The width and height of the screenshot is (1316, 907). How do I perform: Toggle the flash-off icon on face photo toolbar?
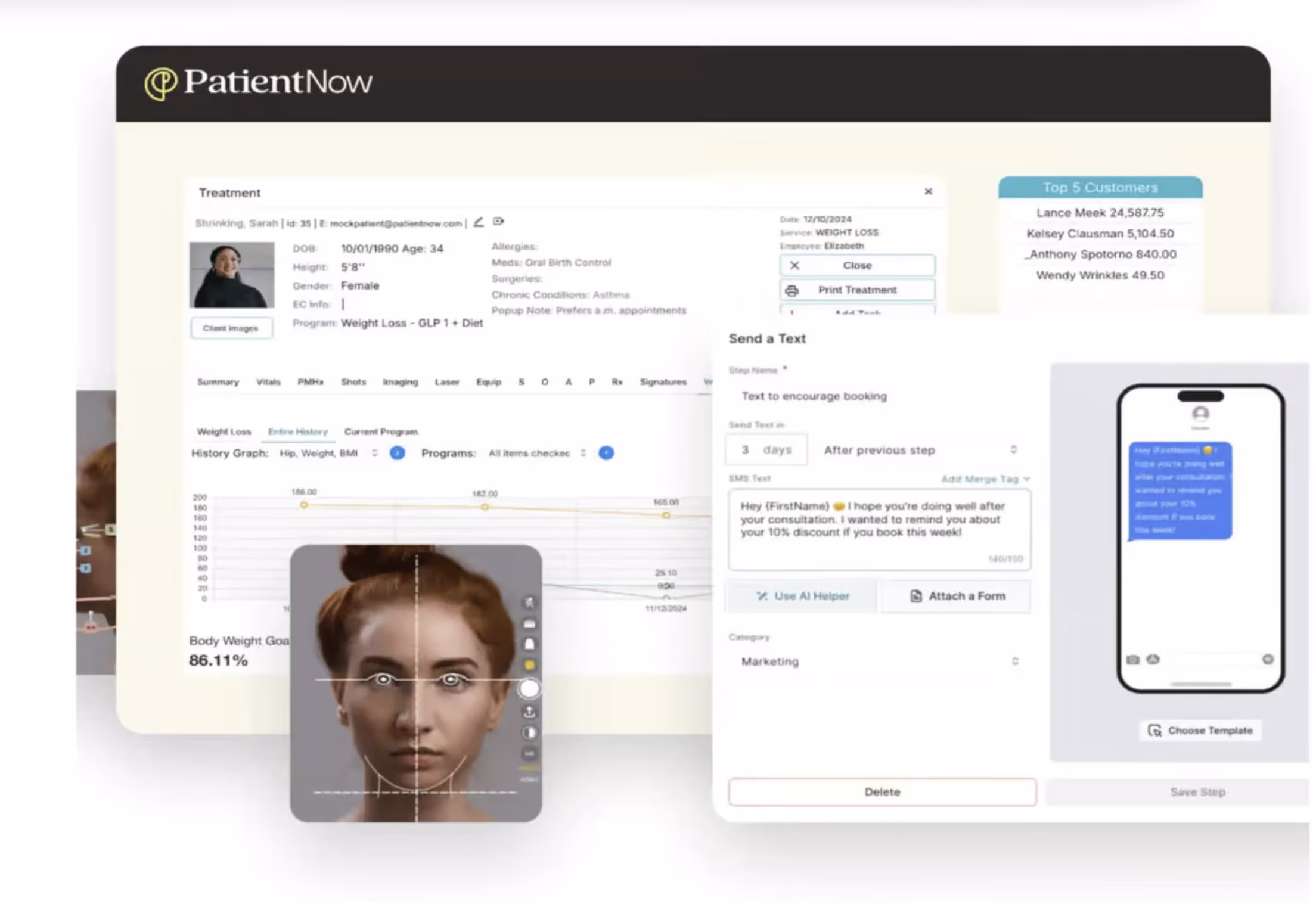[529, 602]
